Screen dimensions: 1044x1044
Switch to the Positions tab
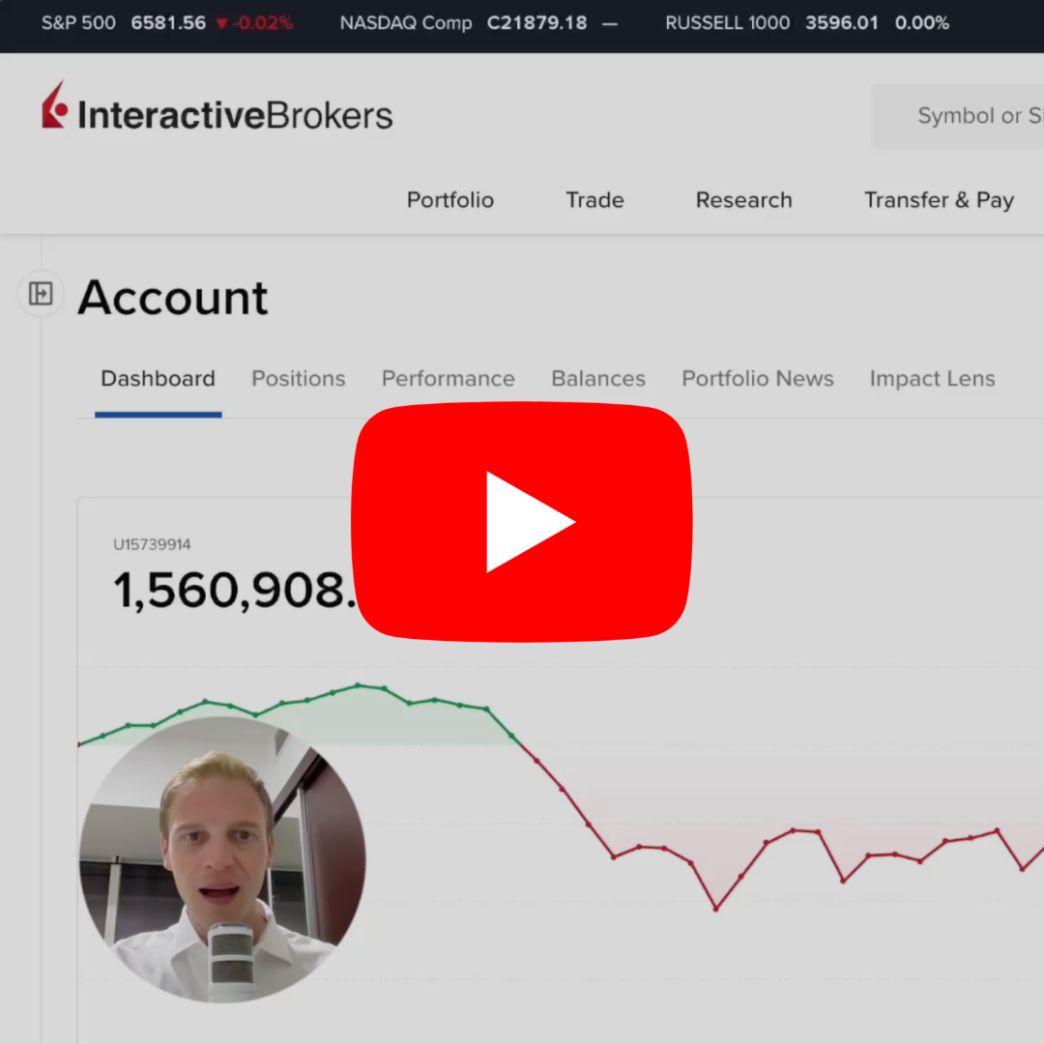coord(298,379)
